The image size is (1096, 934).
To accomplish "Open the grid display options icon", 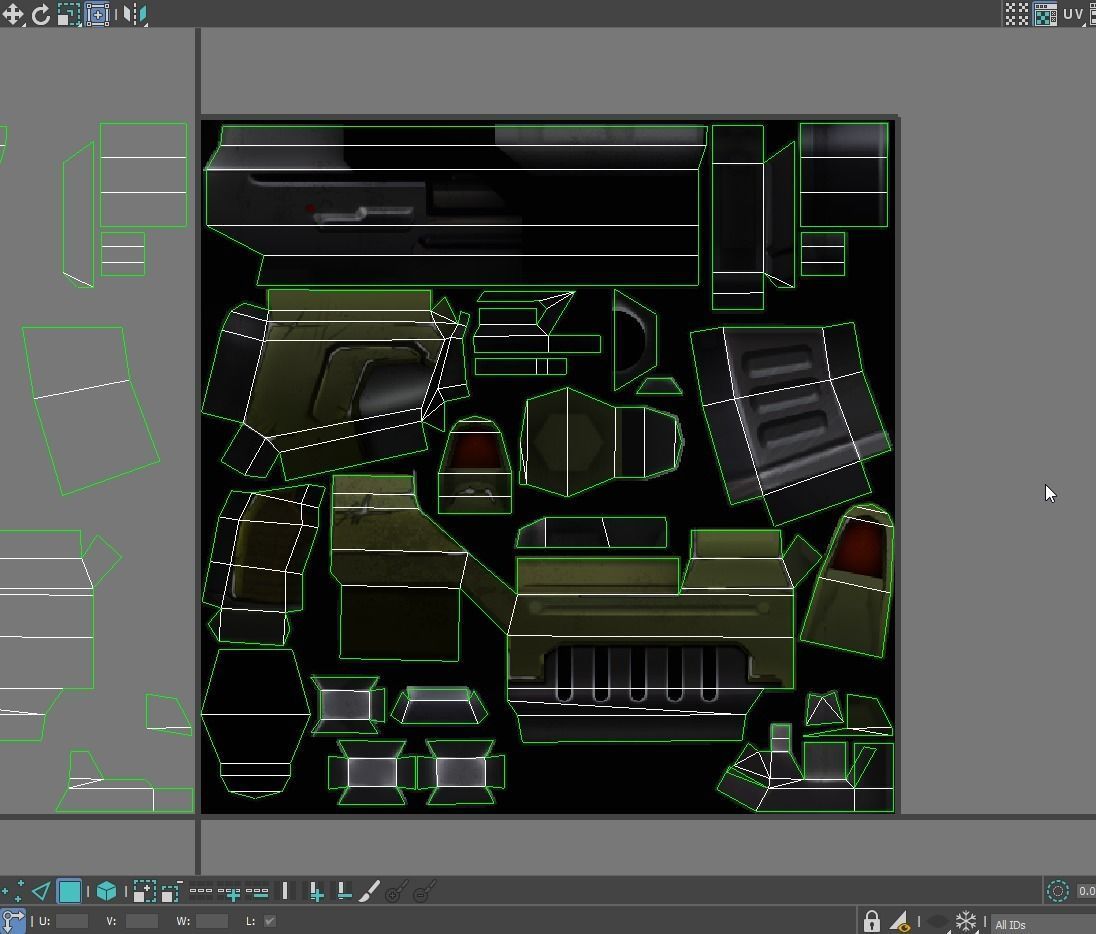I will click(1016, 14).
